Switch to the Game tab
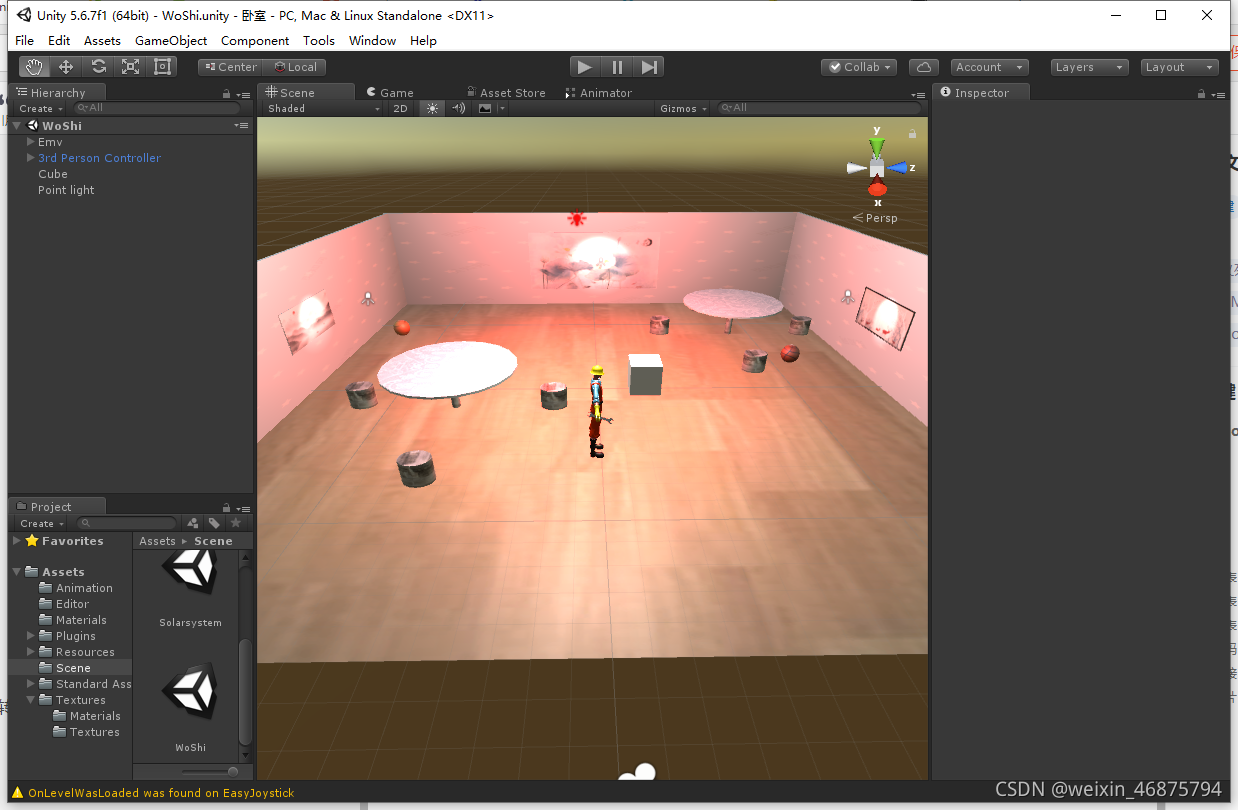 click(389, 92)
